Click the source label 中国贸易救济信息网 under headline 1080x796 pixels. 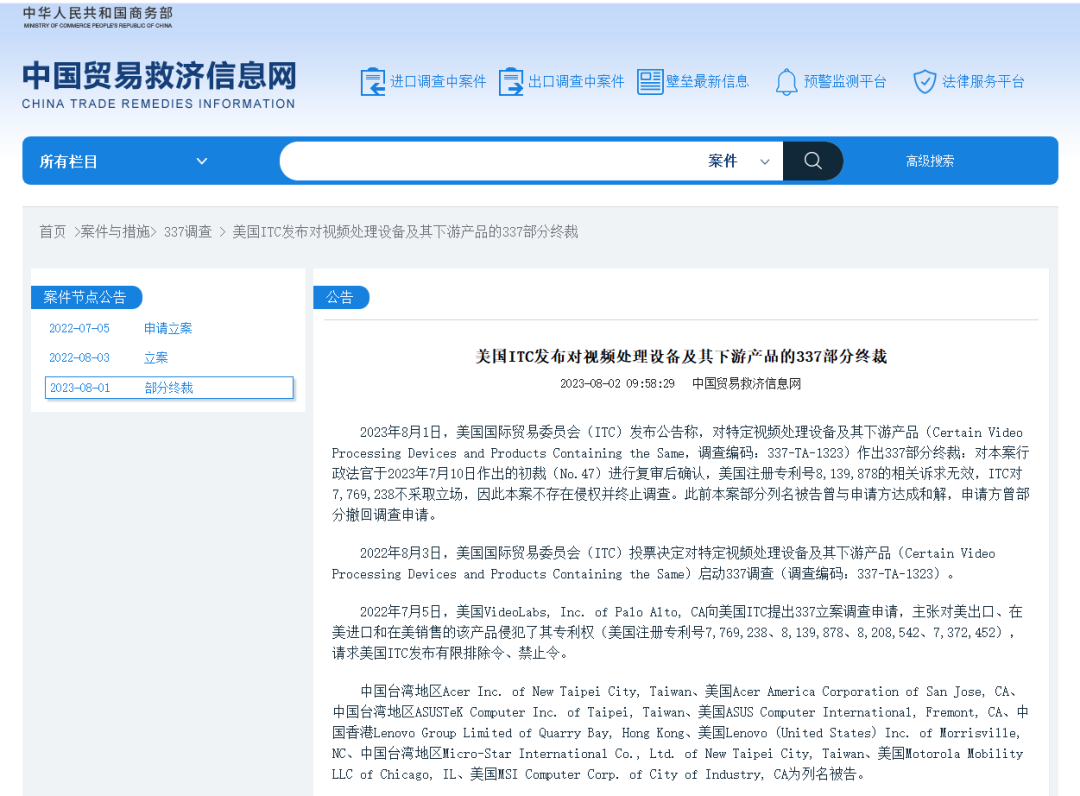[747, 384]
